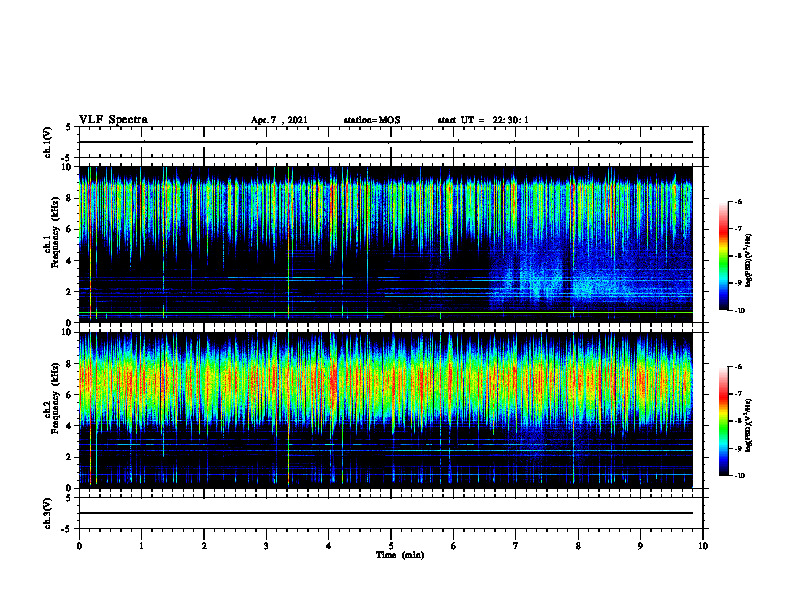The width and height of the screenshot is (792, 612).
Task: Click the "station=MOS" header label
Action: tap(372, 120)
